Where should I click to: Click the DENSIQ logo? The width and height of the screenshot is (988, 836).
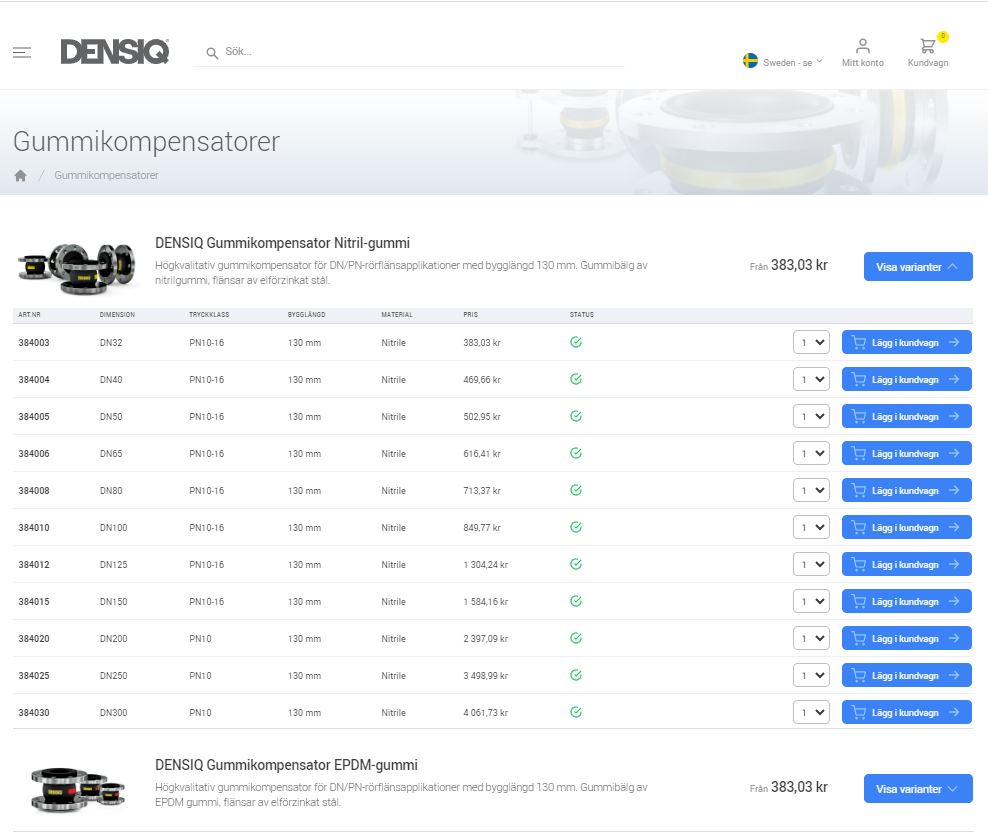(114, 52)
